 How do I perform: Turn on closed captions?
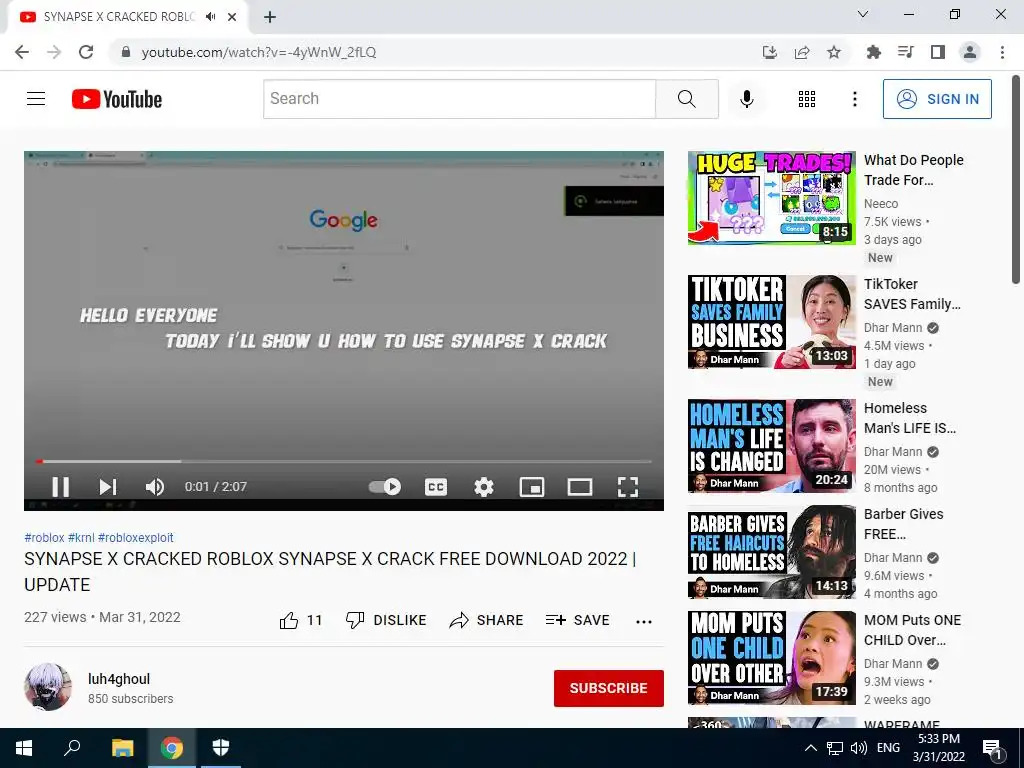pos(436,487)
